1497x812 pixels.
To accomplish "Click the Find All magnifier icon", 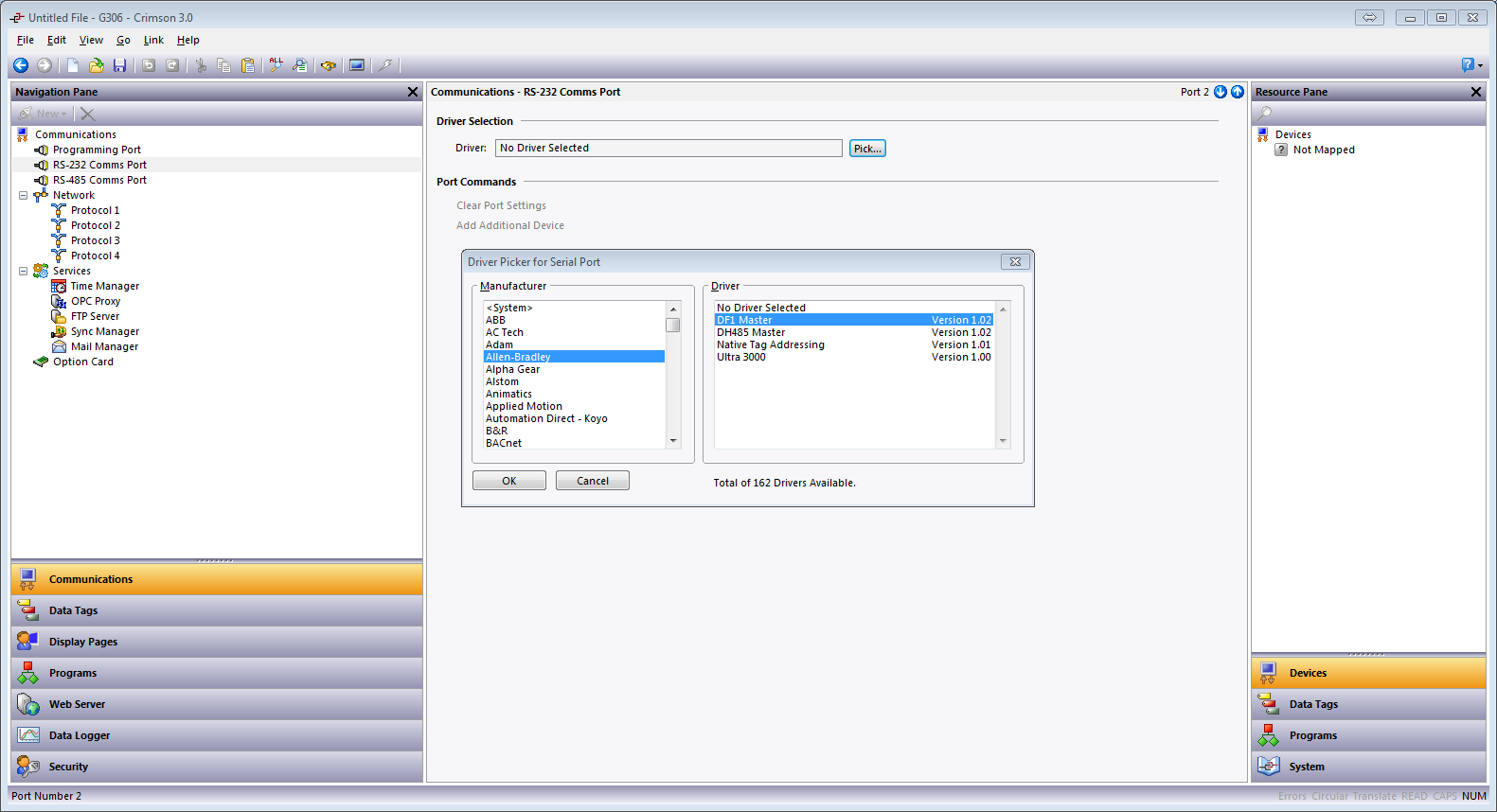I will (276, 65).
